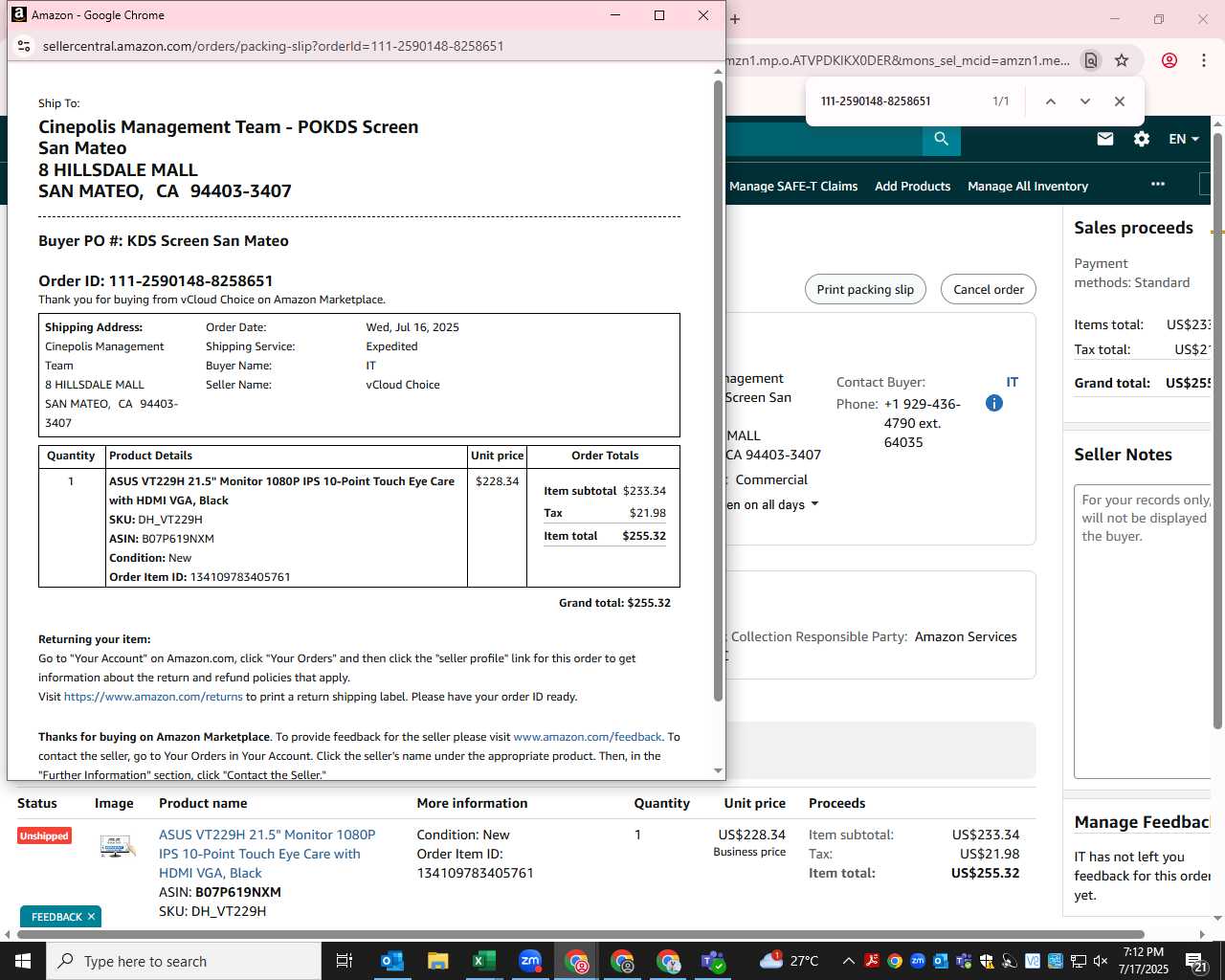Open the EN language dropdown

[x=1184, y=139]
